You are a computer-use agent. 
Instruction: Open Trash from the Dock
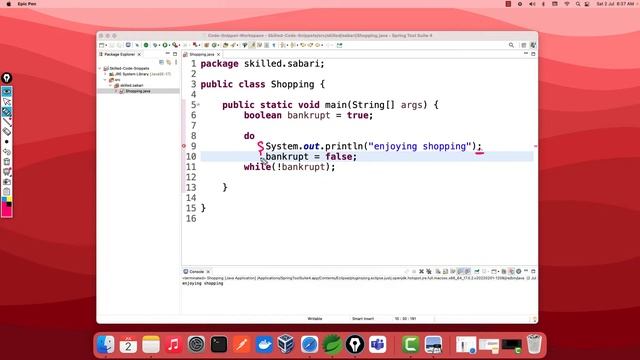(534, 345)
